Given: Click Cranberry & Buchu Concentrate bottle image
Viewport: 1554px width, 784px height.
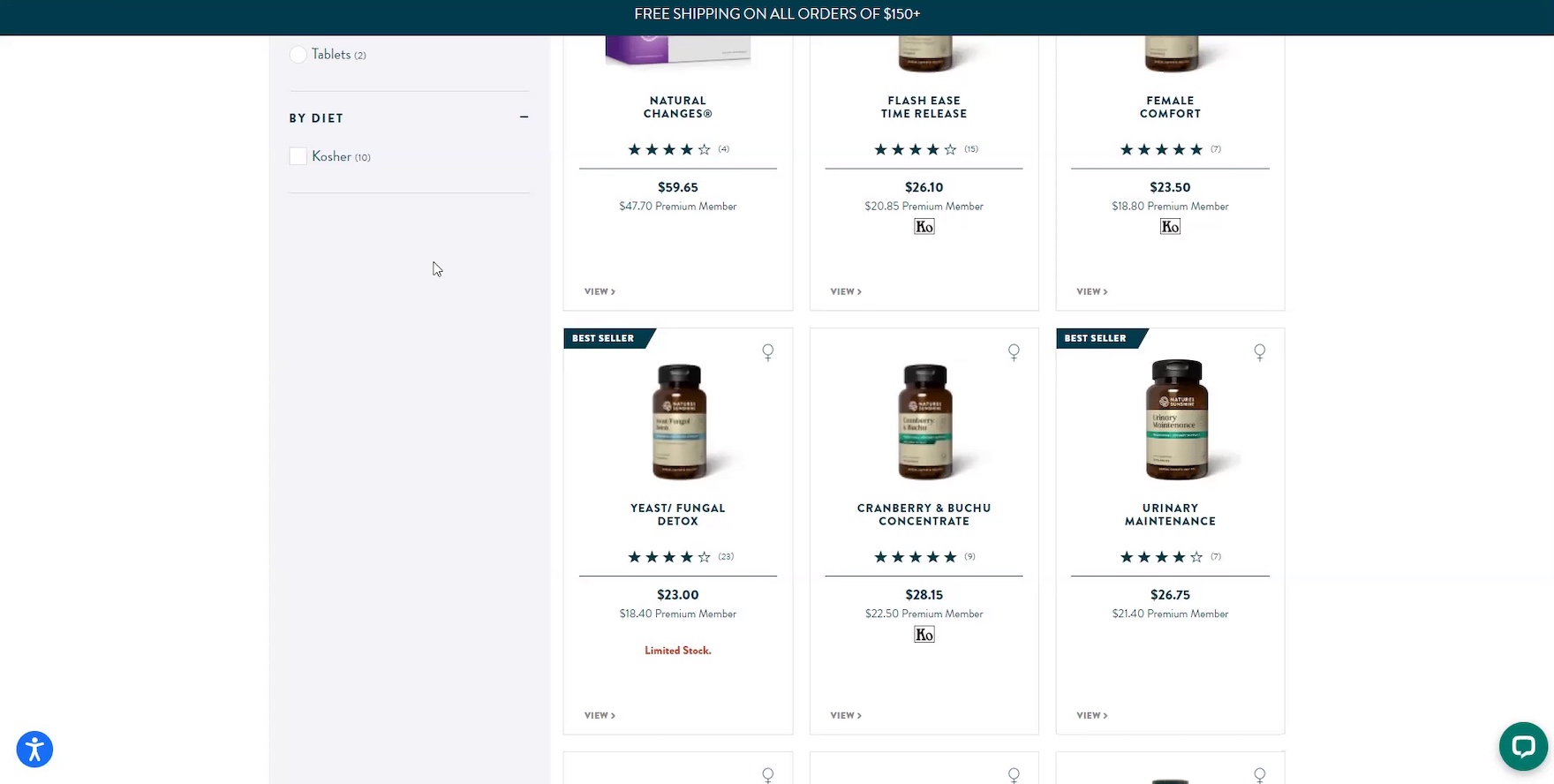Looking at the screenshot, I should (924, 422).
